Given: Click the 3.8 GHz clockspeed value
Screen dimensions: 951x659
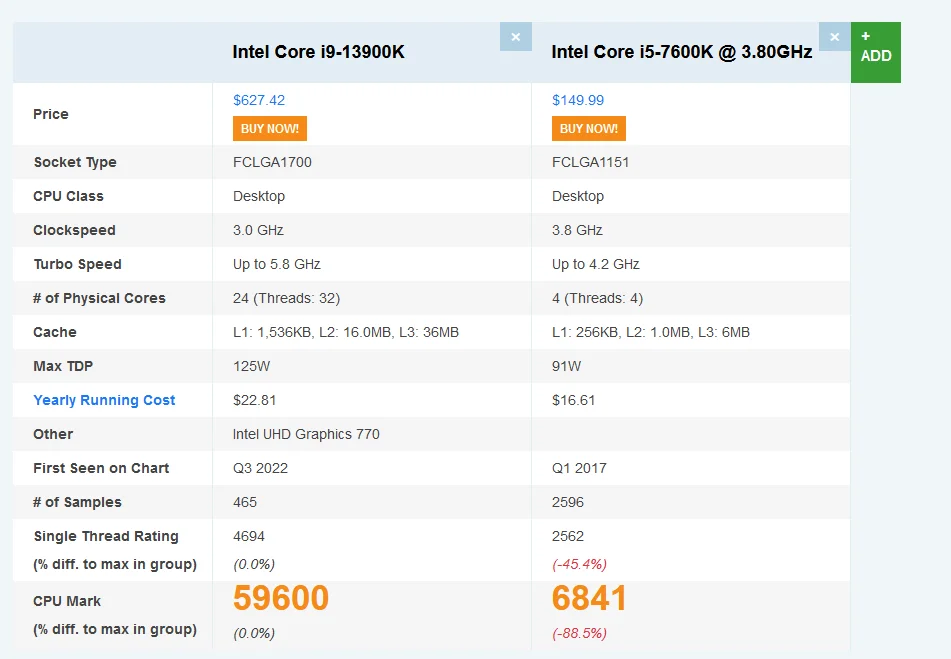Looking at the screenshot, I should coord(577,230).
